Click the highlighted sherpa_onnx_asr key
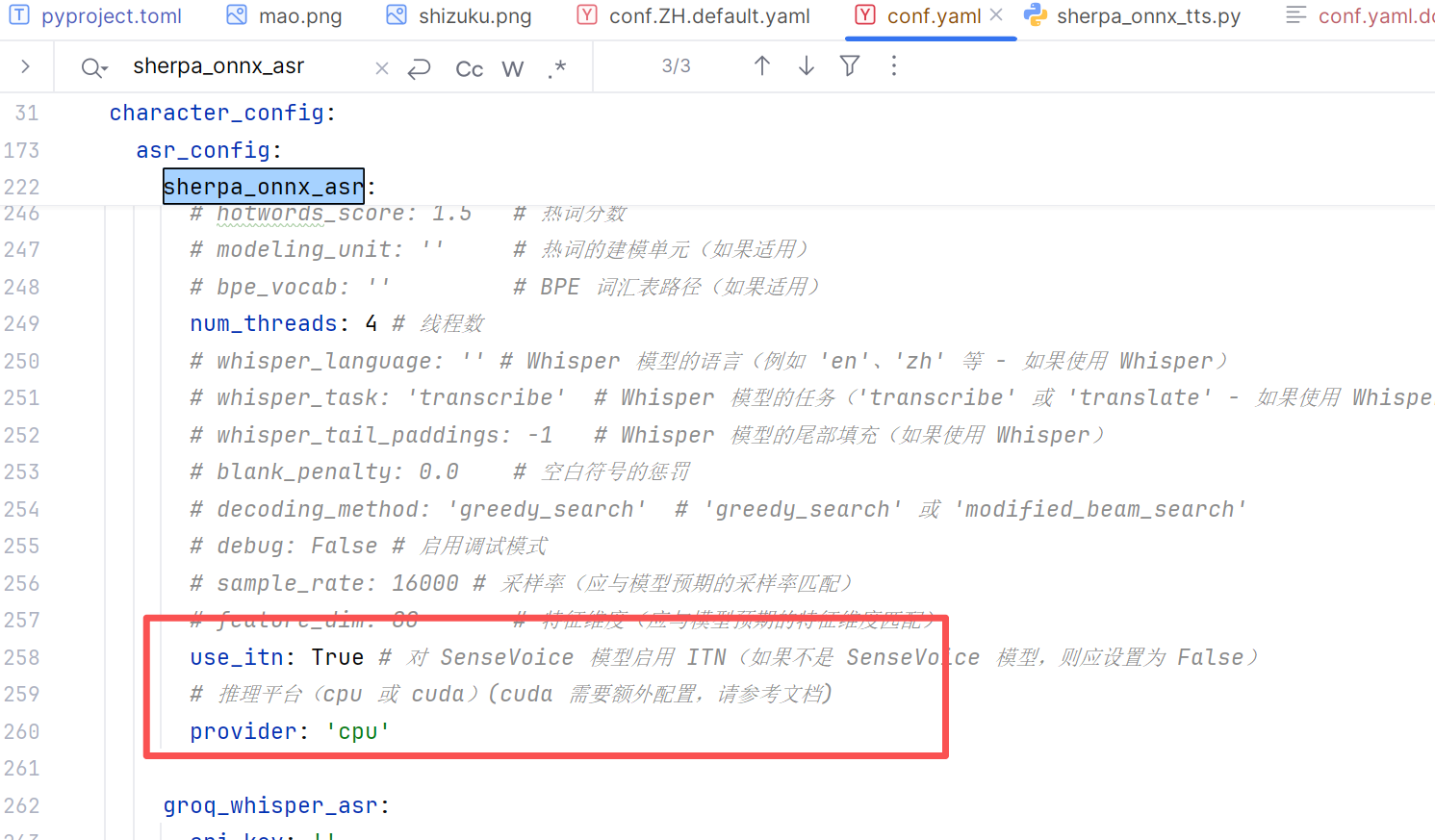Viewport: 1435px width, 840px height. point(264,187)
